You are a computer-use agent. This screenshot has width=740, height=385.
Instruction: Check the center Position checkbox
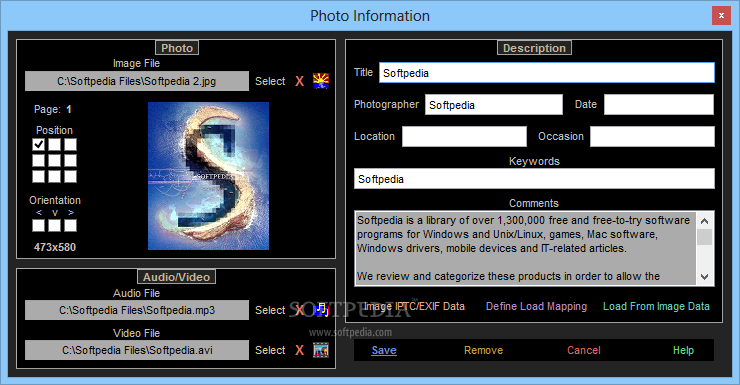pos(55,160)
